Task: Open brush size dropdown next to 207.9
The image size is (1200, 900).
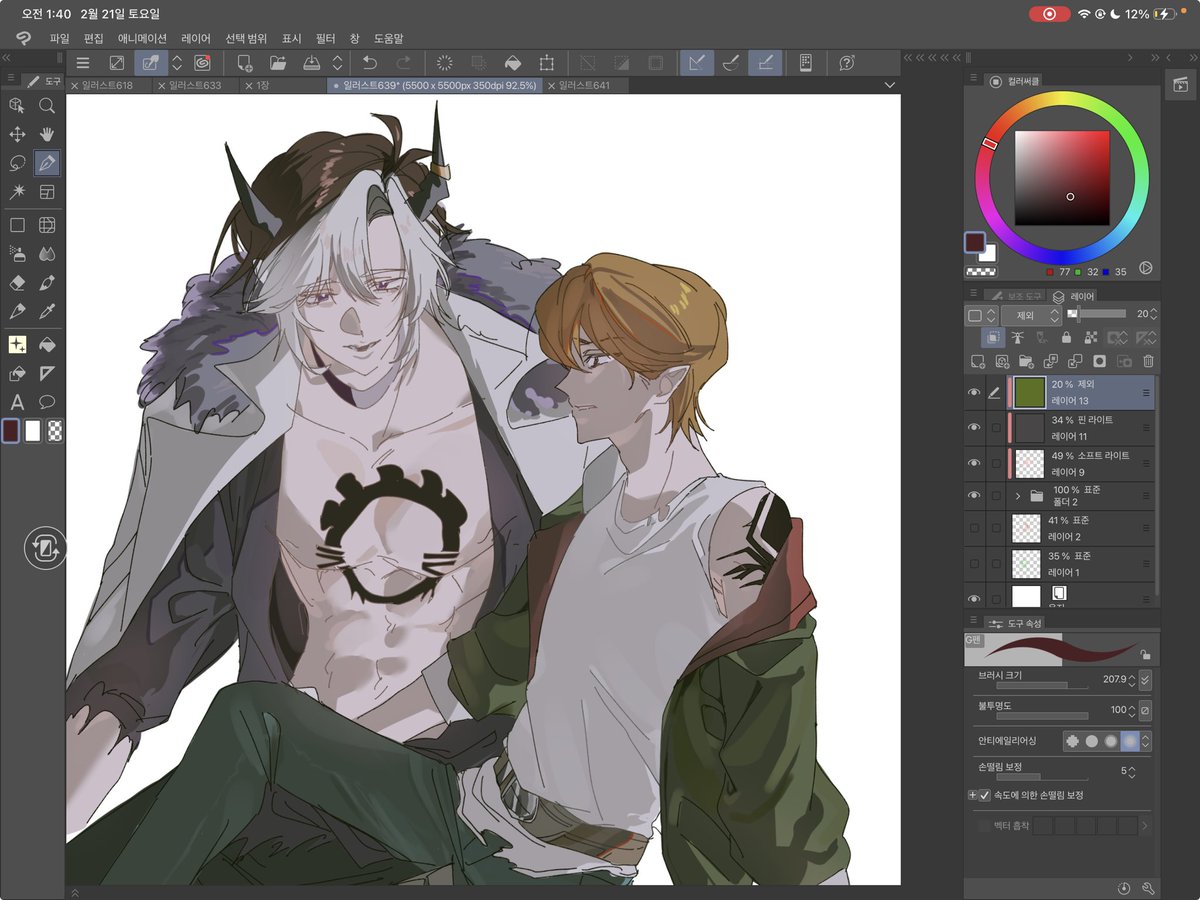Action: coord(1146,679)
